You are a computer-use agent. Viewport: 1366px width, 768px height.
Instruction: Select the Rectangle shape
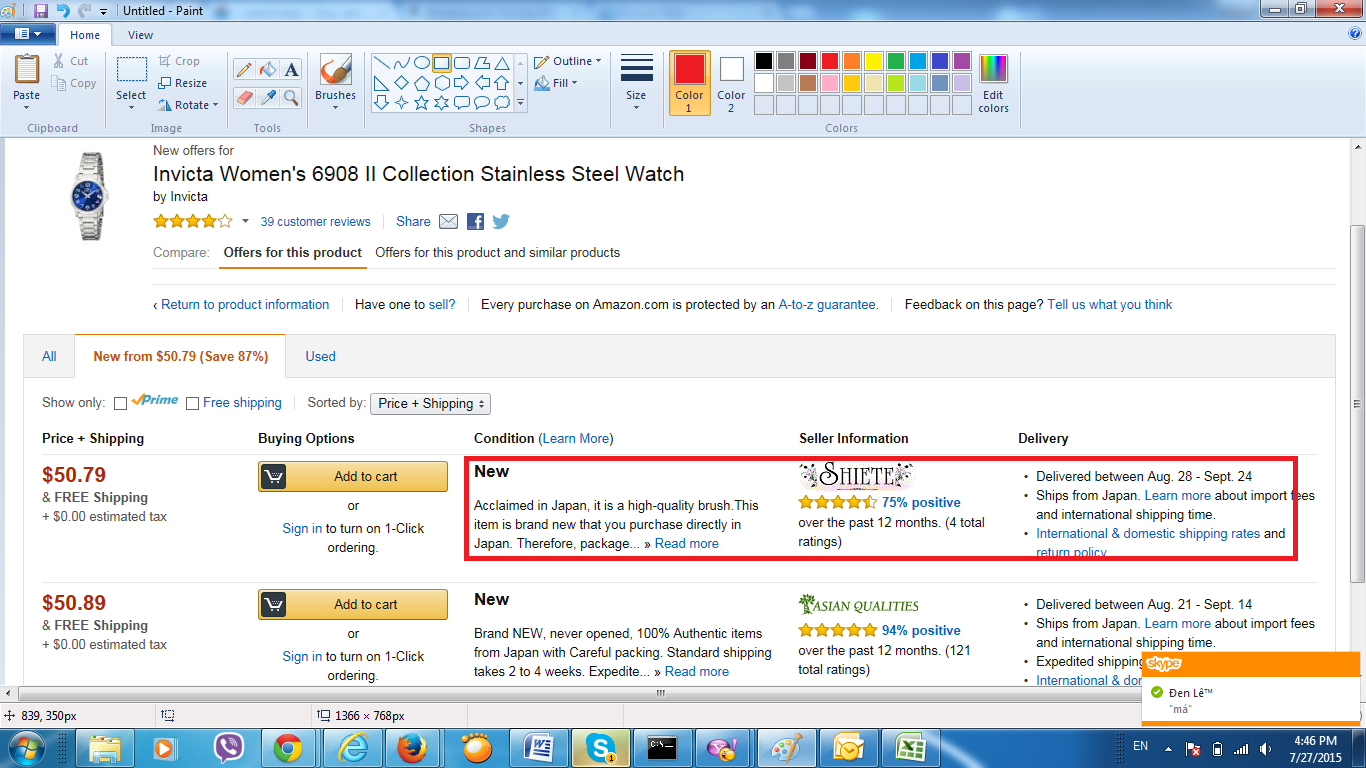pos(441,62)
